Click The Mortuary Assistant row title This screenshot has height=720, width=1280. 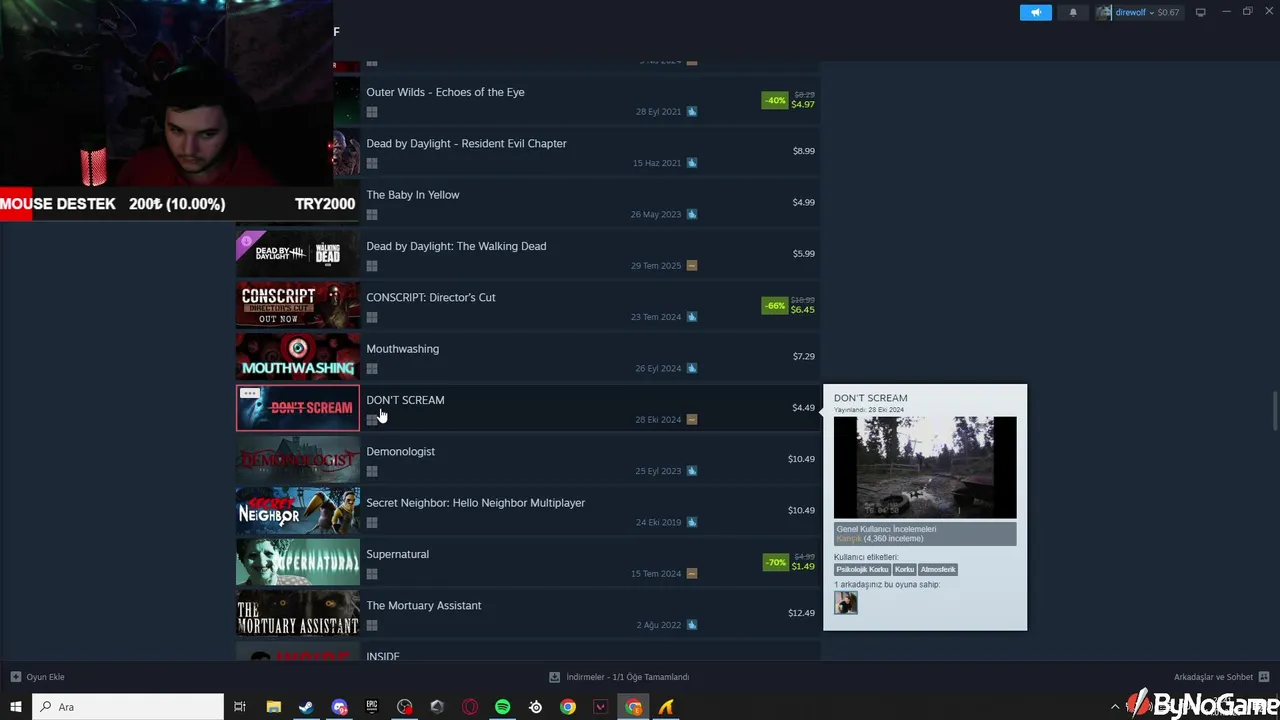423,606
